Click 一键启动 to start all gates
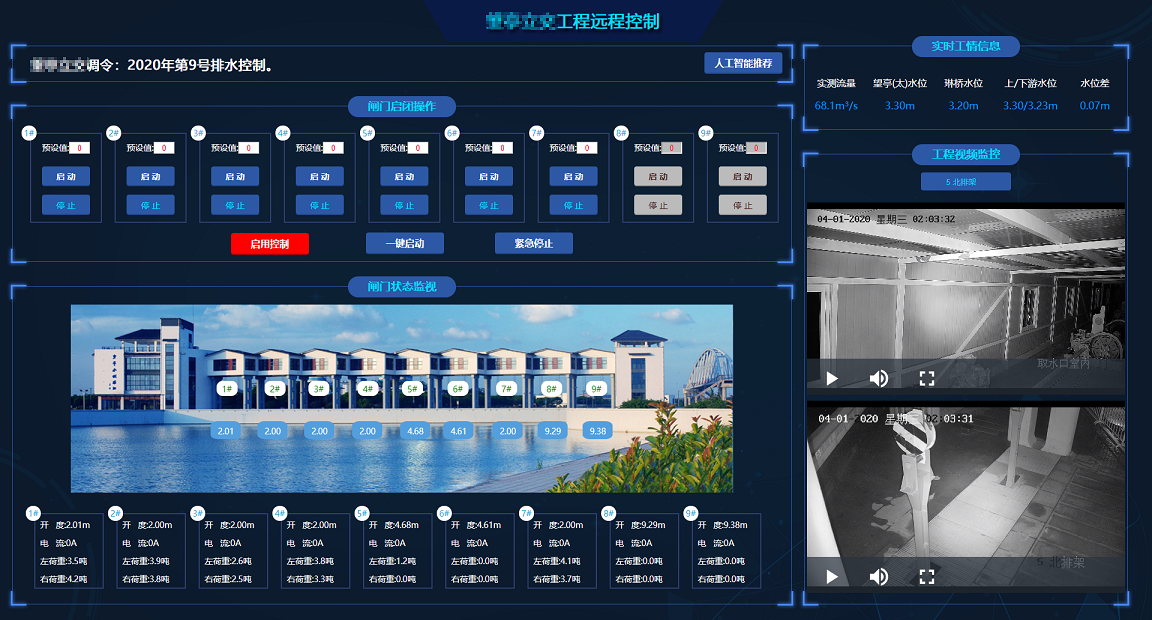This screenshot has width=1152, height=620. click(405, 243)
